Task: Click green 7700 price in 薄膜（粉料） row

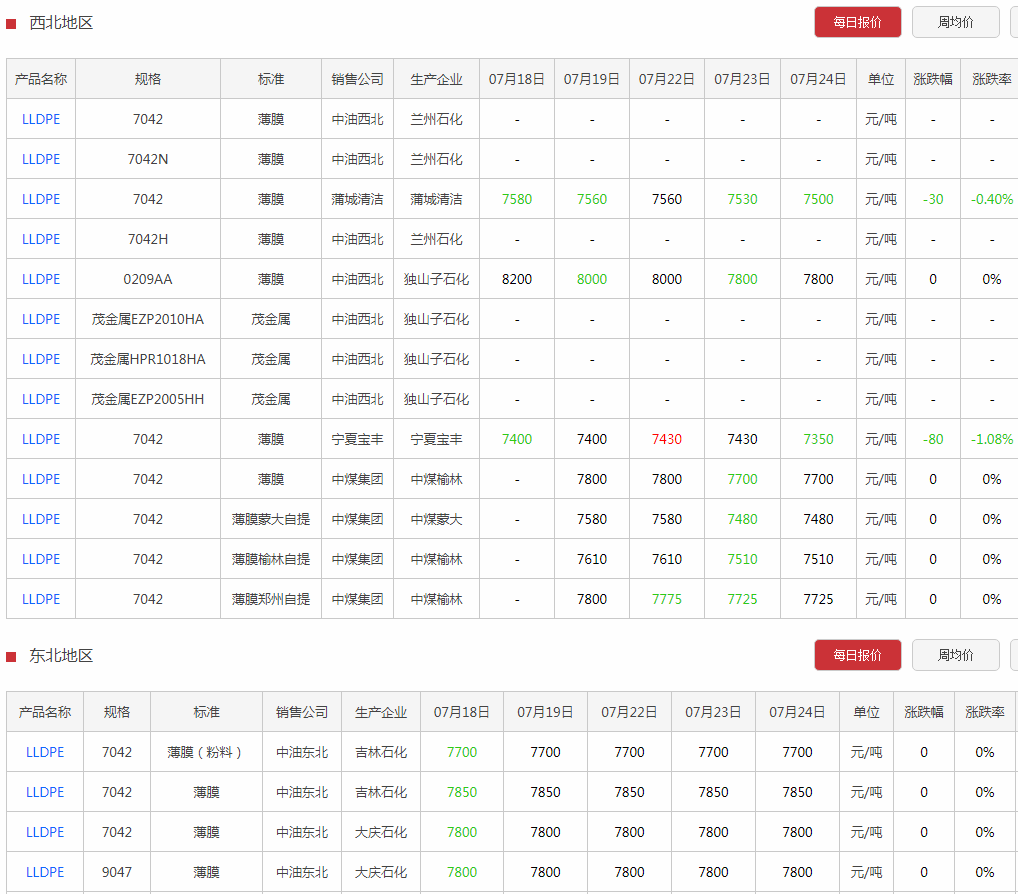Action: point(462,752)
